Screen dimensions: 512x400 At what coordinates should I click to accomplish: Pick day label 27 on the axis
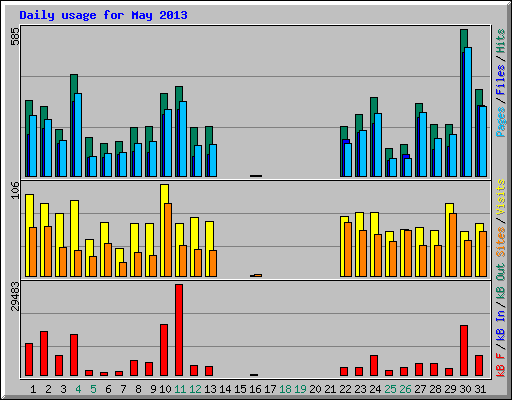coord(420,389)
